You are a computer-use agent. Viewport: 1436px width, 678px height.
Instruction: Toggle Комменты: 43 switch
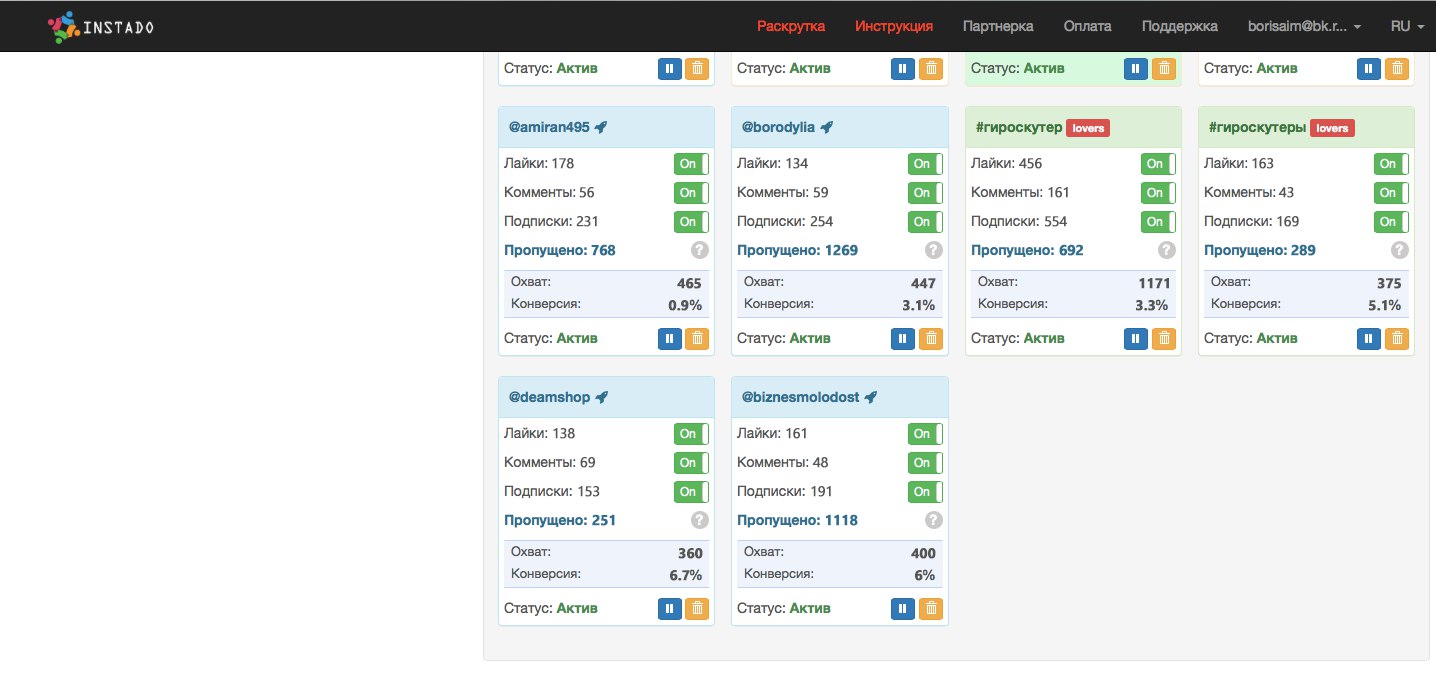point(1391,193)
